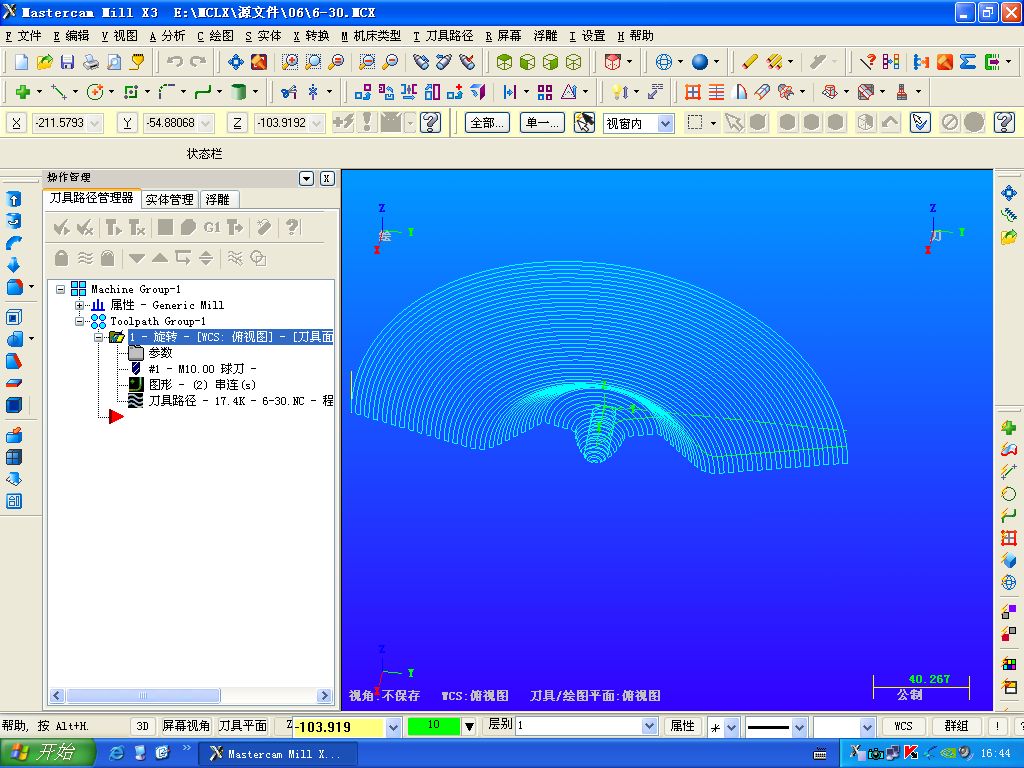This screenshot has height=768, width=1024.
Task: Click the 全部... select all button
Action: coord(487,123)
